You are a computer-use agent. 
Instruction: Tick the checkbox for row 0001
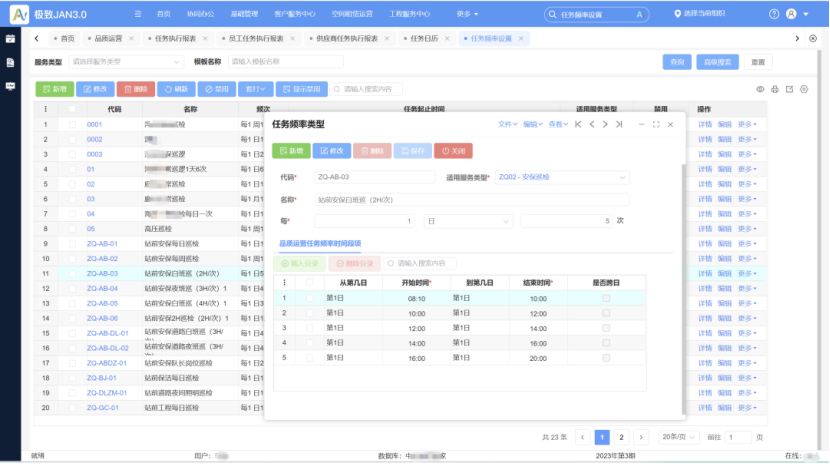[x=72, y=124]
